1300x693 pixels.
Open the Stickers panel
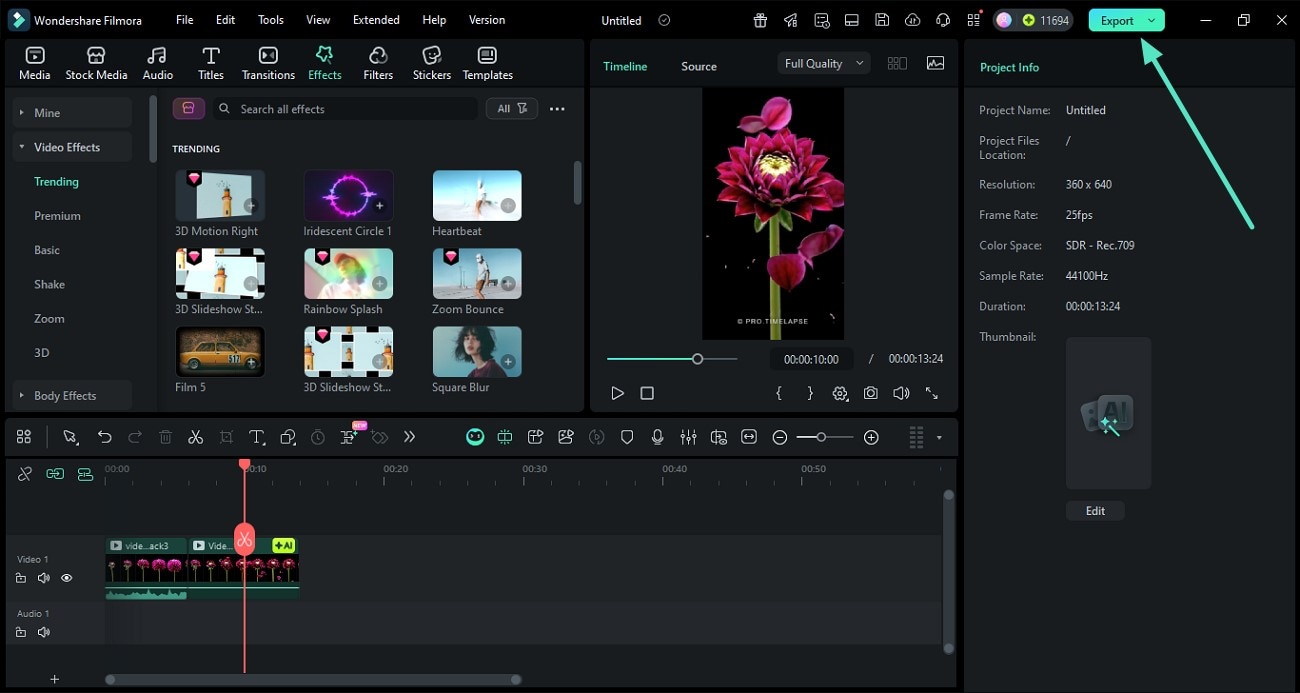(x=432, y=63)
